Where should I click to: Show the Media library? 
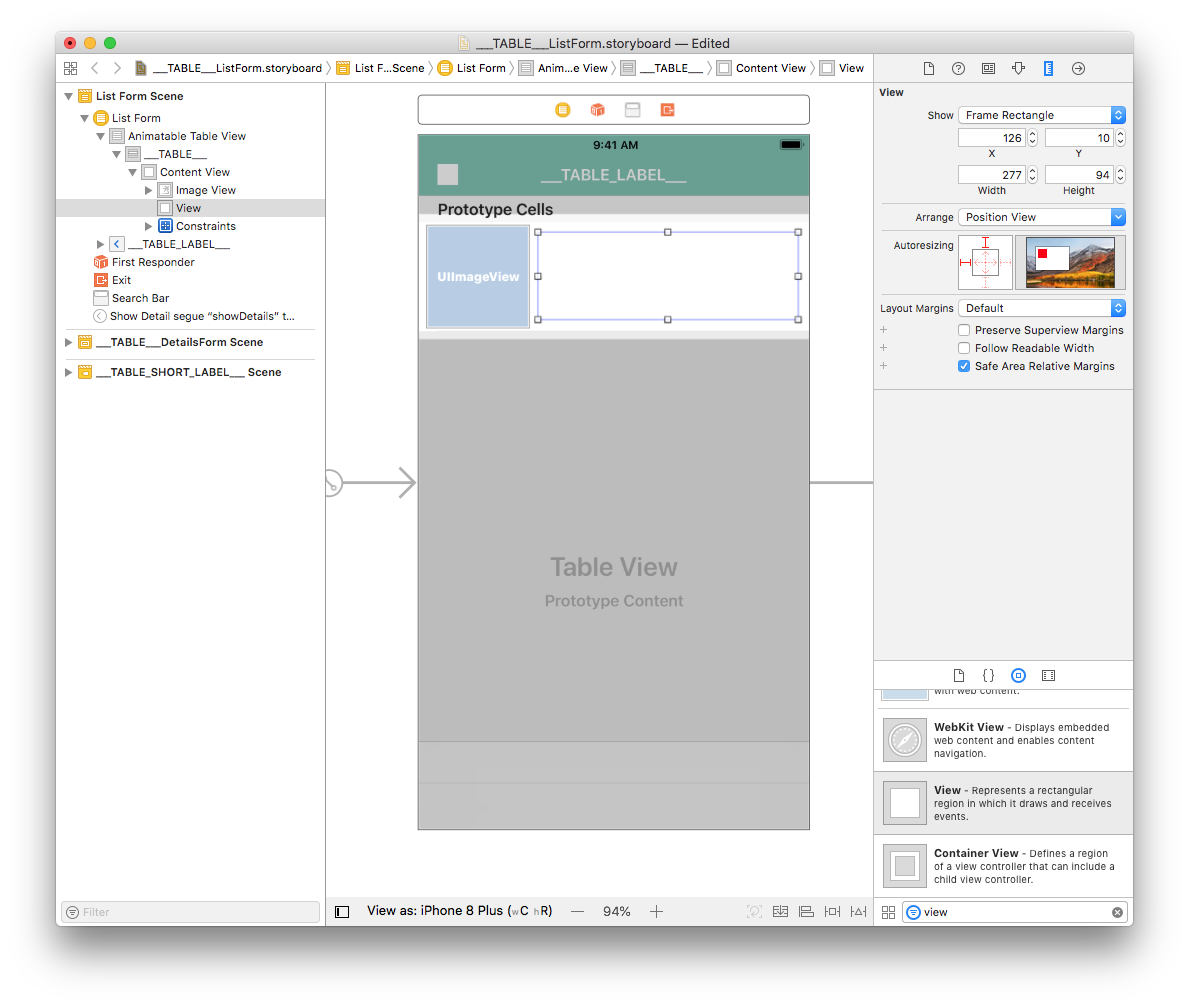click(x=1049, y=675)
